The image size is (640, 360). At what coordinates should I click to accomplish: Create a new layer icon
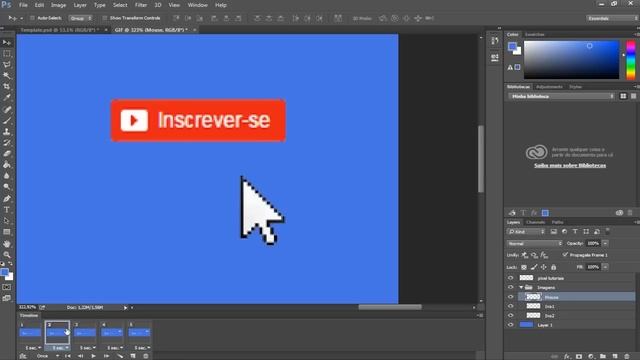coord(615,356)
